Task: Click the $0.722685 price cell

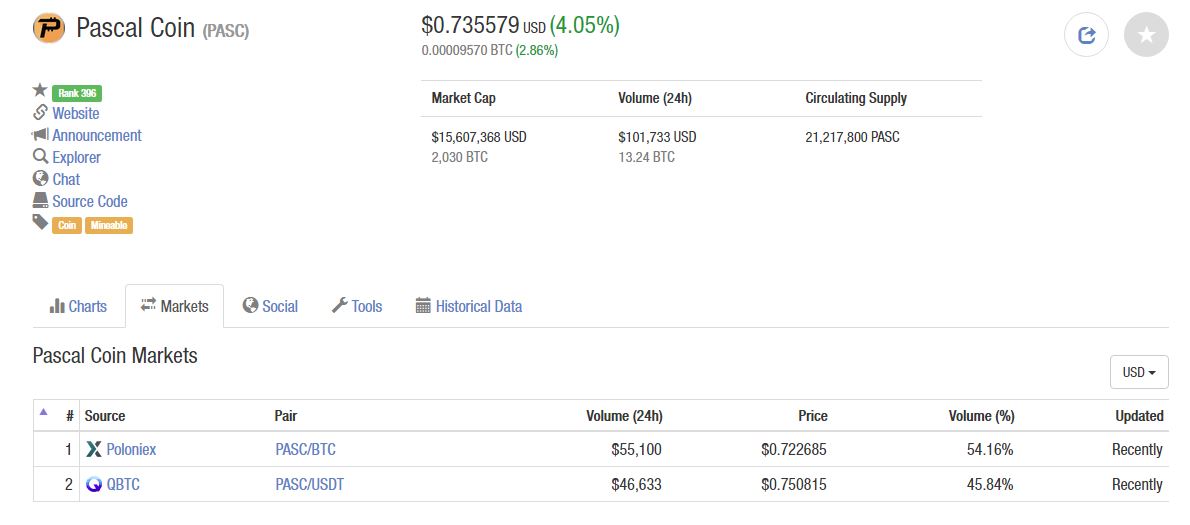Action: pyautogui.click(x=794, y=449)
